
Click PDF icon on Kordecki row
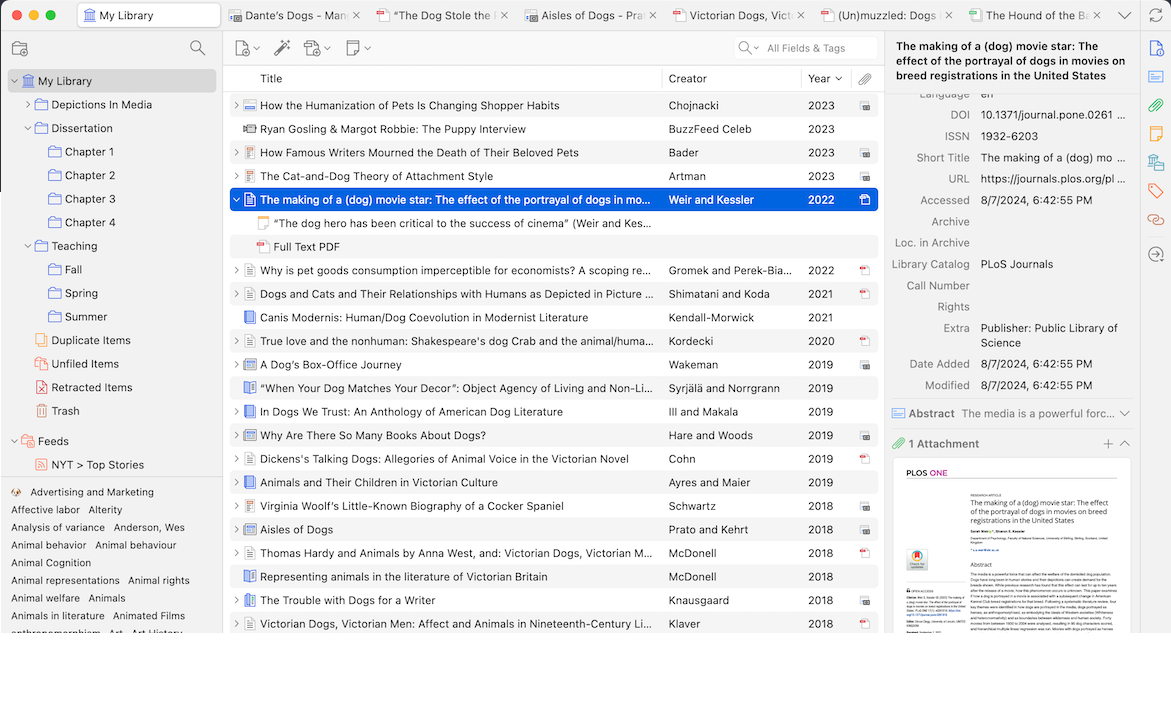click(865, 341)
